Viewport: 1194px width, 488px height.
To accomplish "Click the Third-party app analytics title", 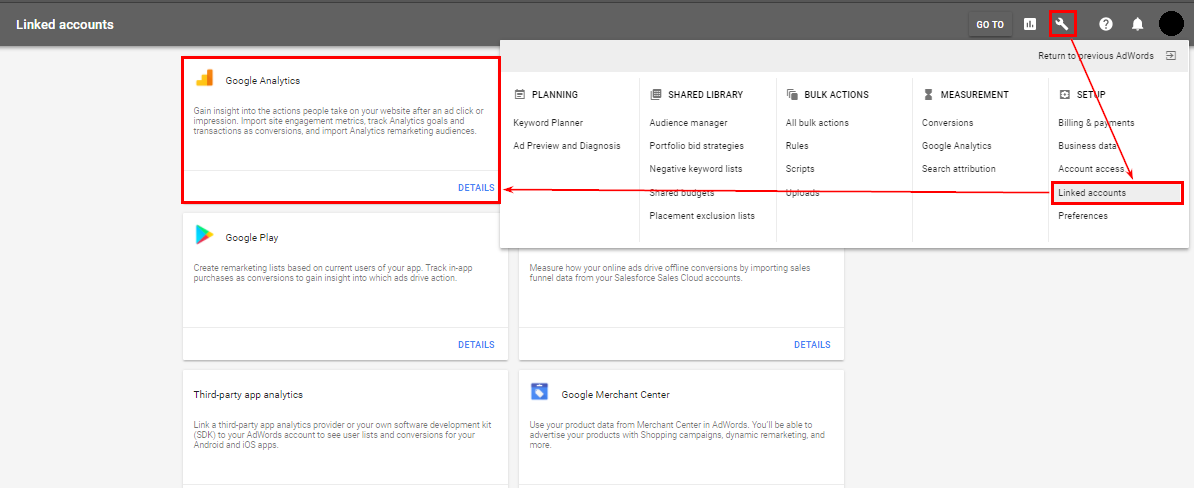I will point(248,395).
